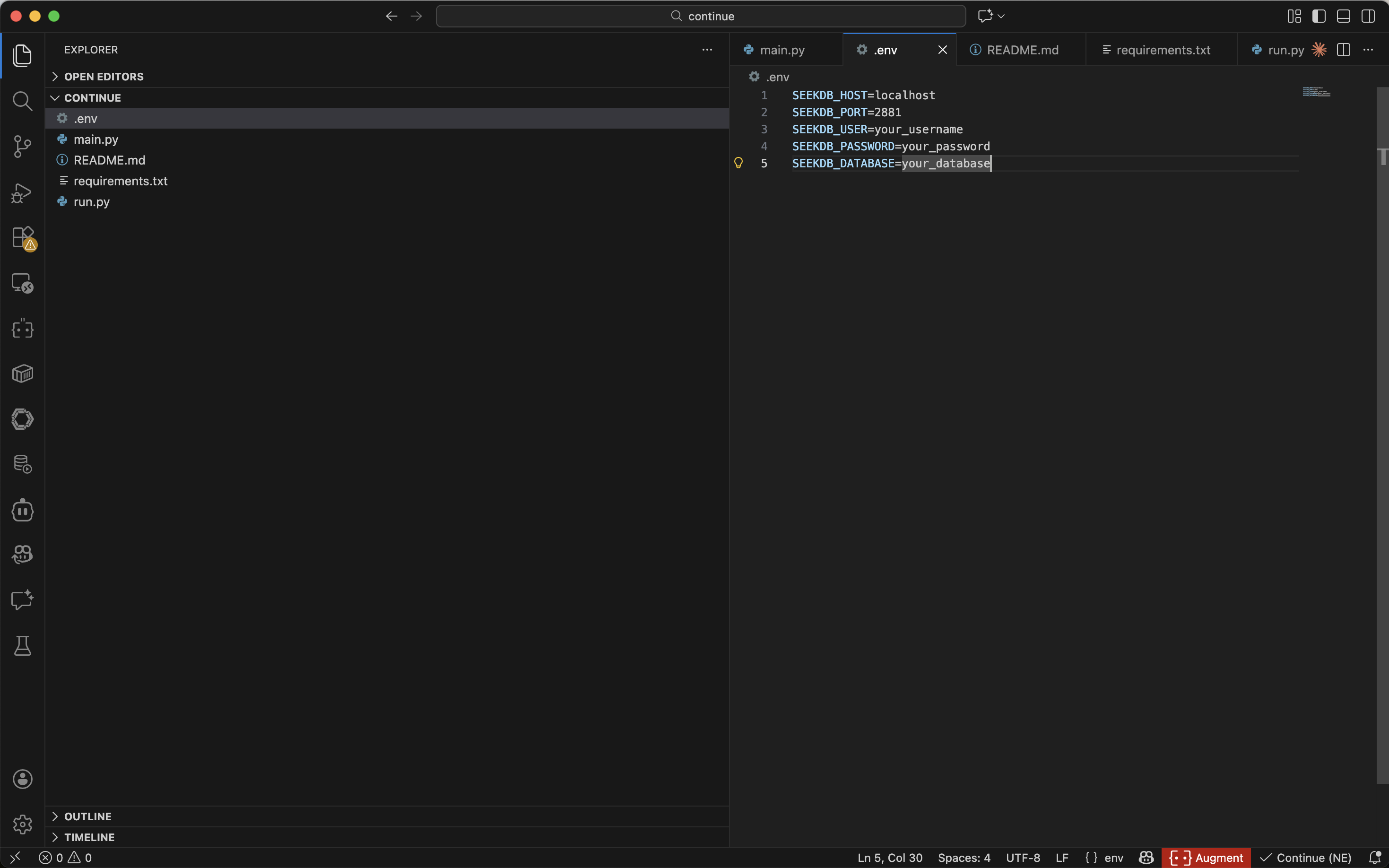Open the Source Control view
The width and height of the screenshot is (1389, 868).
point(22,147)
